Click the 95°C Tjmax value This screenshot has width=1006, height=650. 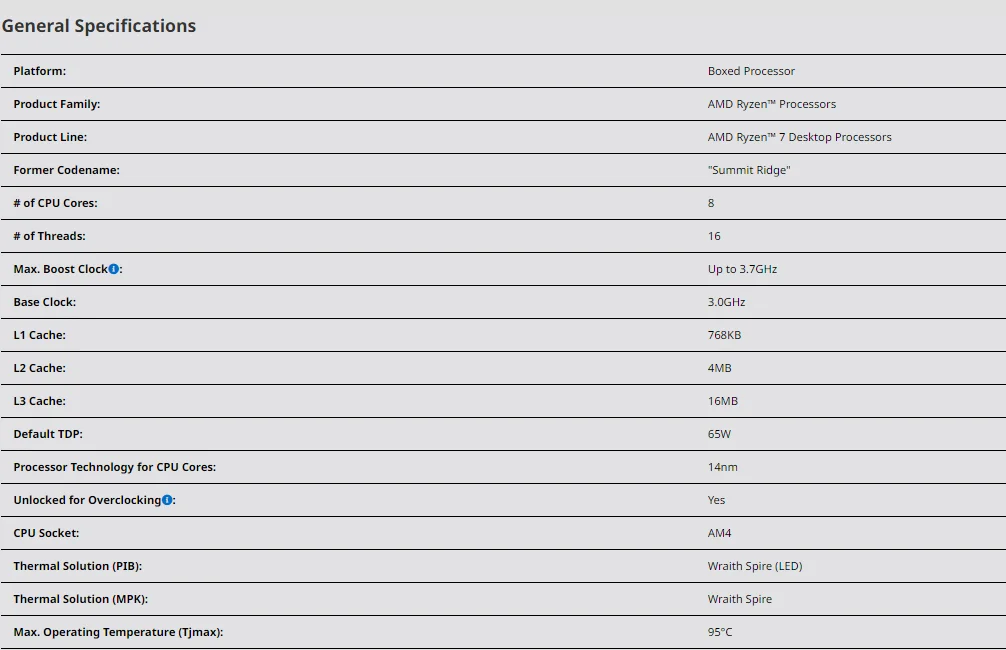720,632
